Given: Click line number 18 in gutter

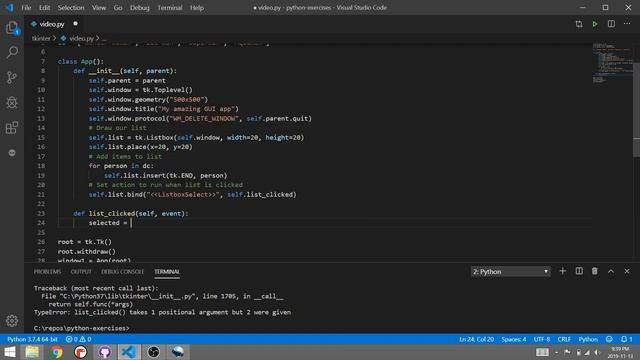Looking at the screenshot, I should point(41,166).
